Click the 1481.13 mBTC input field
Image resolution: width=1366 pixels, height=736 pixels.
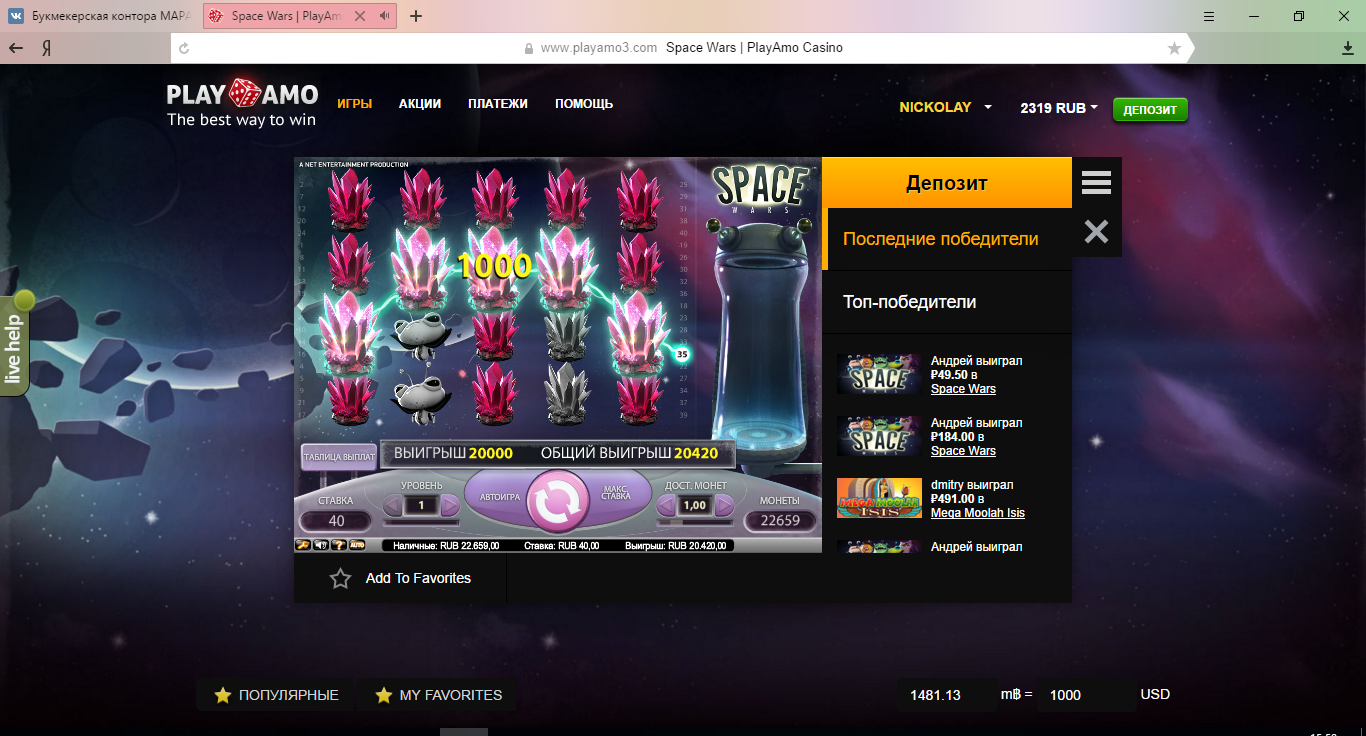(x=947, y=695)
